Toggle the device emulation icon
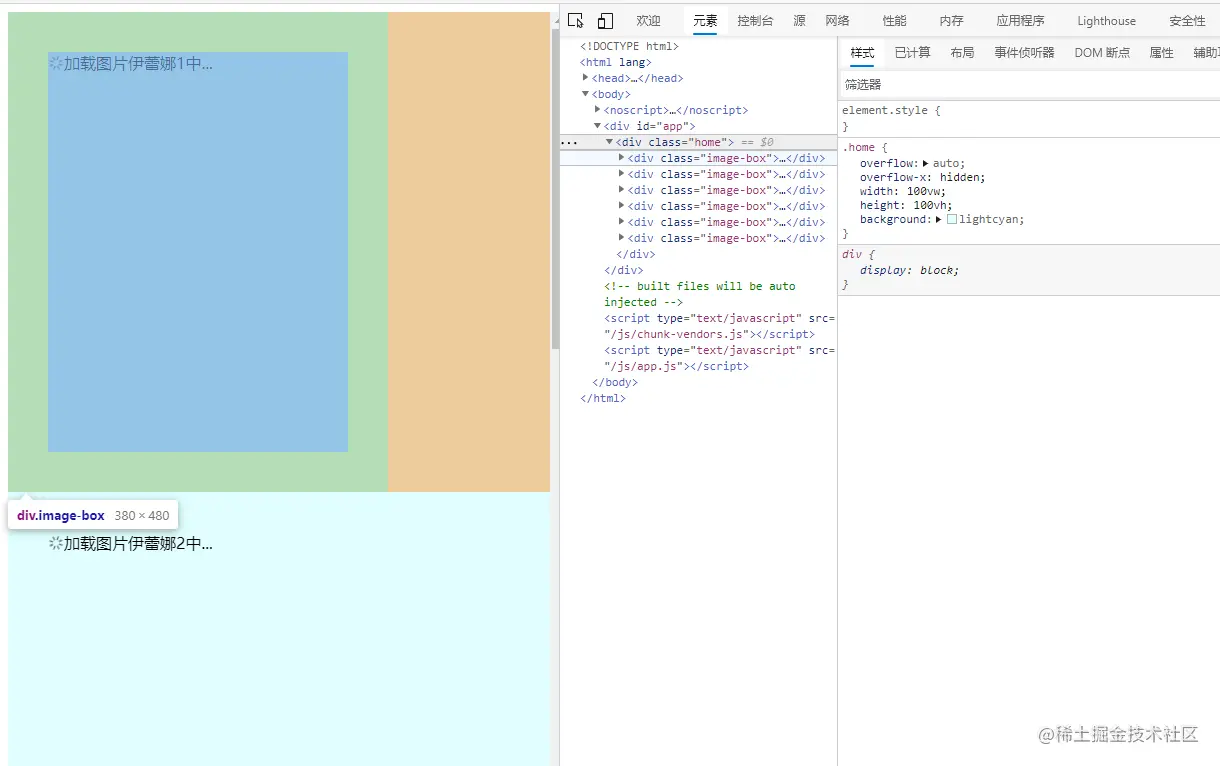Viewport: 1220px width, 766px height. point(605,21)
